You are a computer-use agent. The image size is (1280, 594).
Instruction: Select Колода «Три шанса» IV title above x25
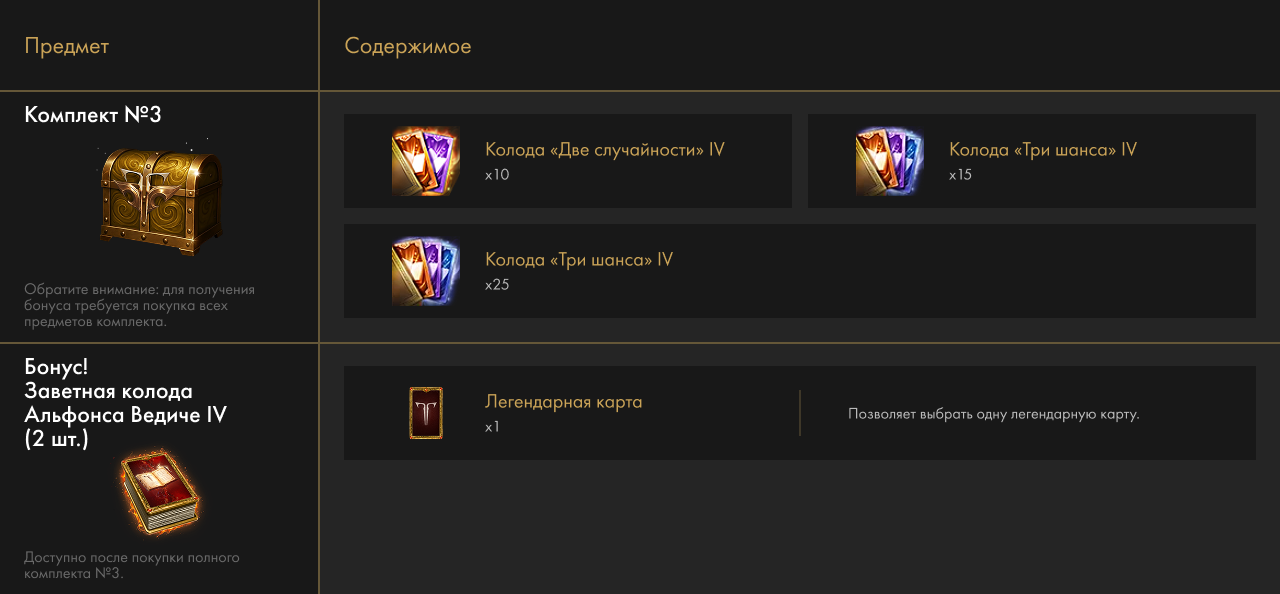[x=579, y=260]
